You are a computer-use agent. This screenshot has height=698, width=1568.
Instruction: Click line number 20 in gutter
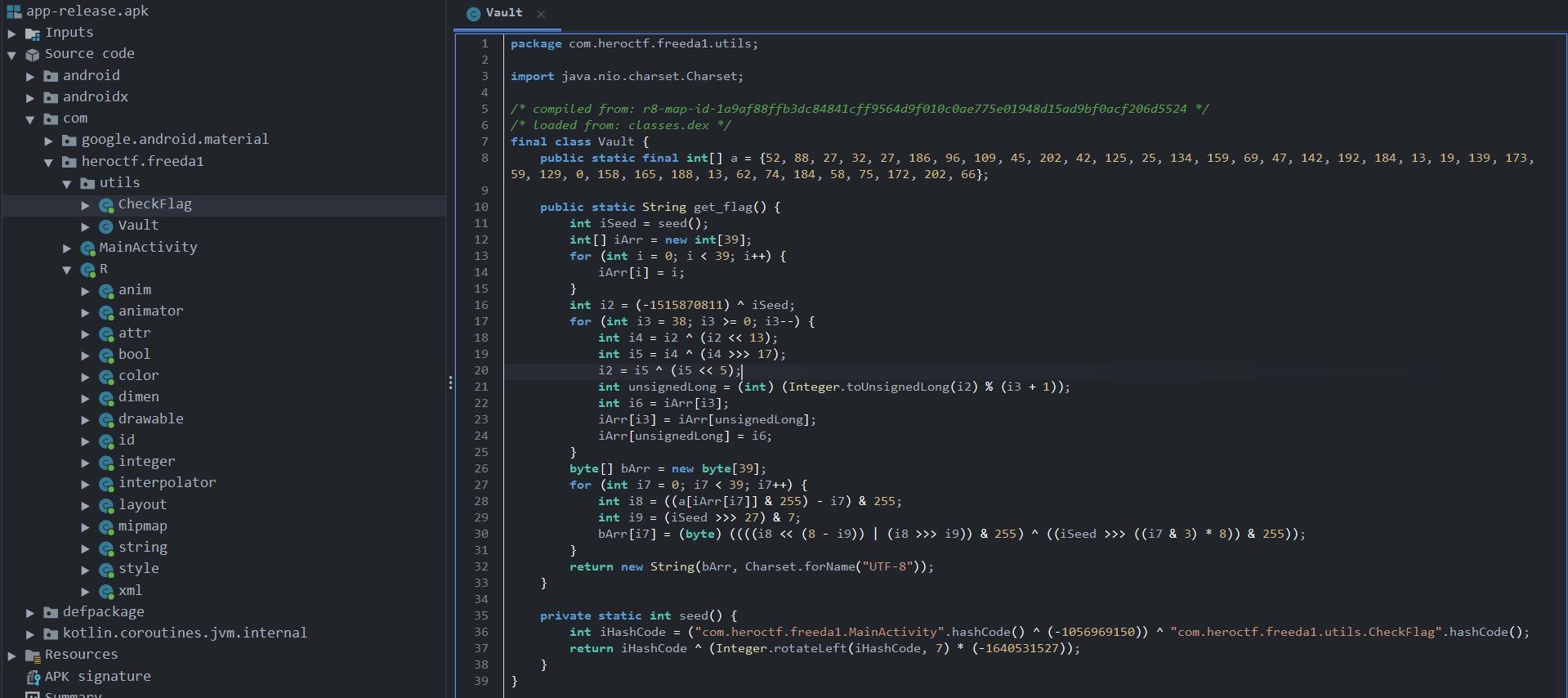coord(481,370)
